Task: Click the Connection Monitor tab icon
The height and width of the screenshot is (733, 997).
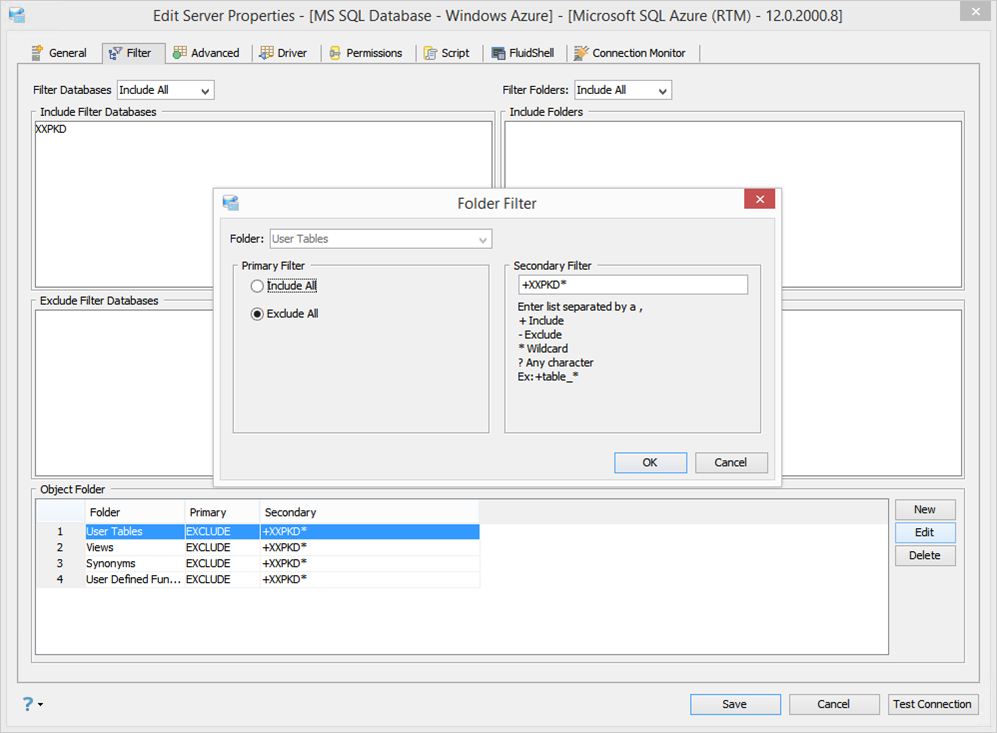Action: click(581, 53)
